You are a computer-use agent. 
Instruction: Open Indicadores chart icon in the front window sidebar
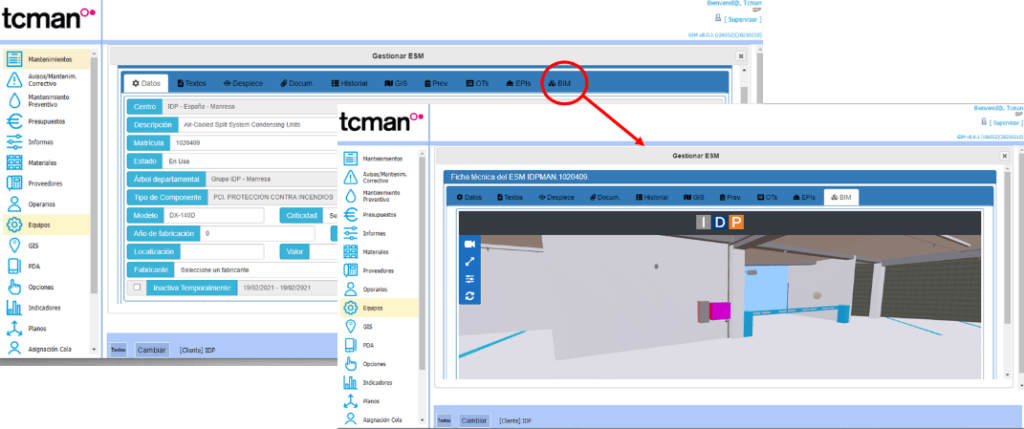350,383
